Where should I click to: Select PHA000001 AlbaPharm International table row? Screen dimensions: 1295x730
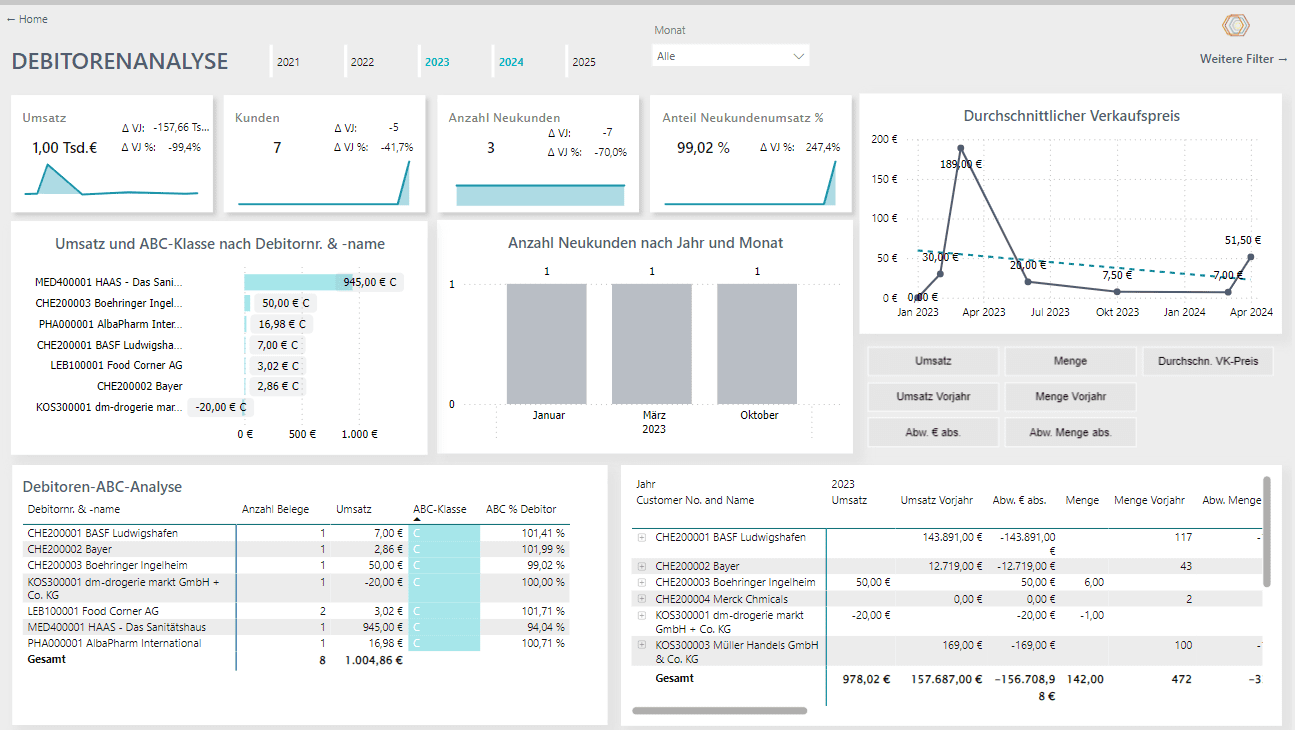(296, 643)
